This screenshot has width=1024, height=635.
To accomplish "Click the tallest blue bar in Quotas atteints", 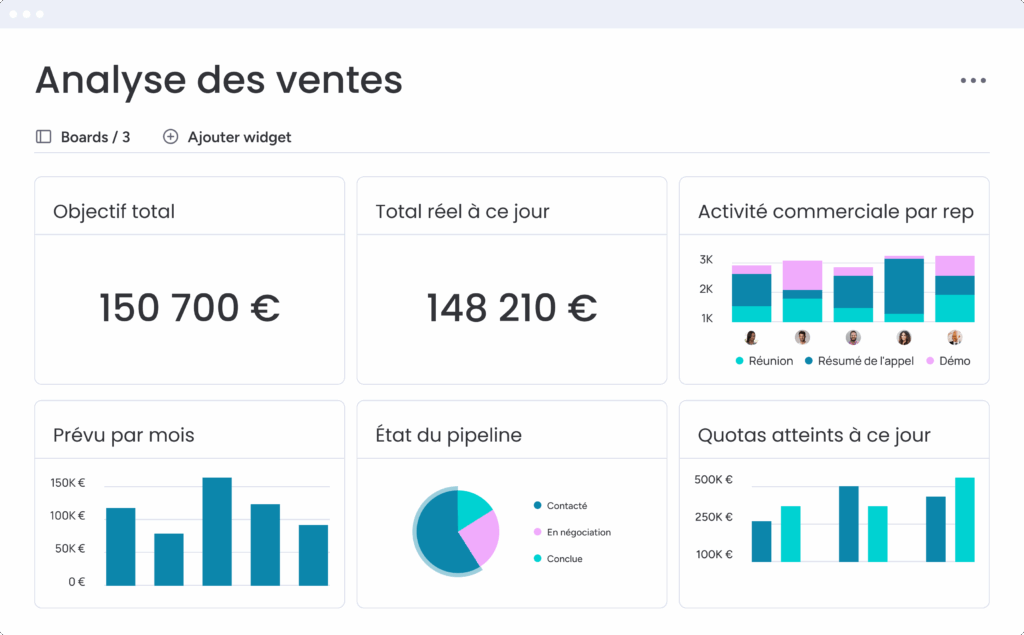I will (x=848, y=524).
